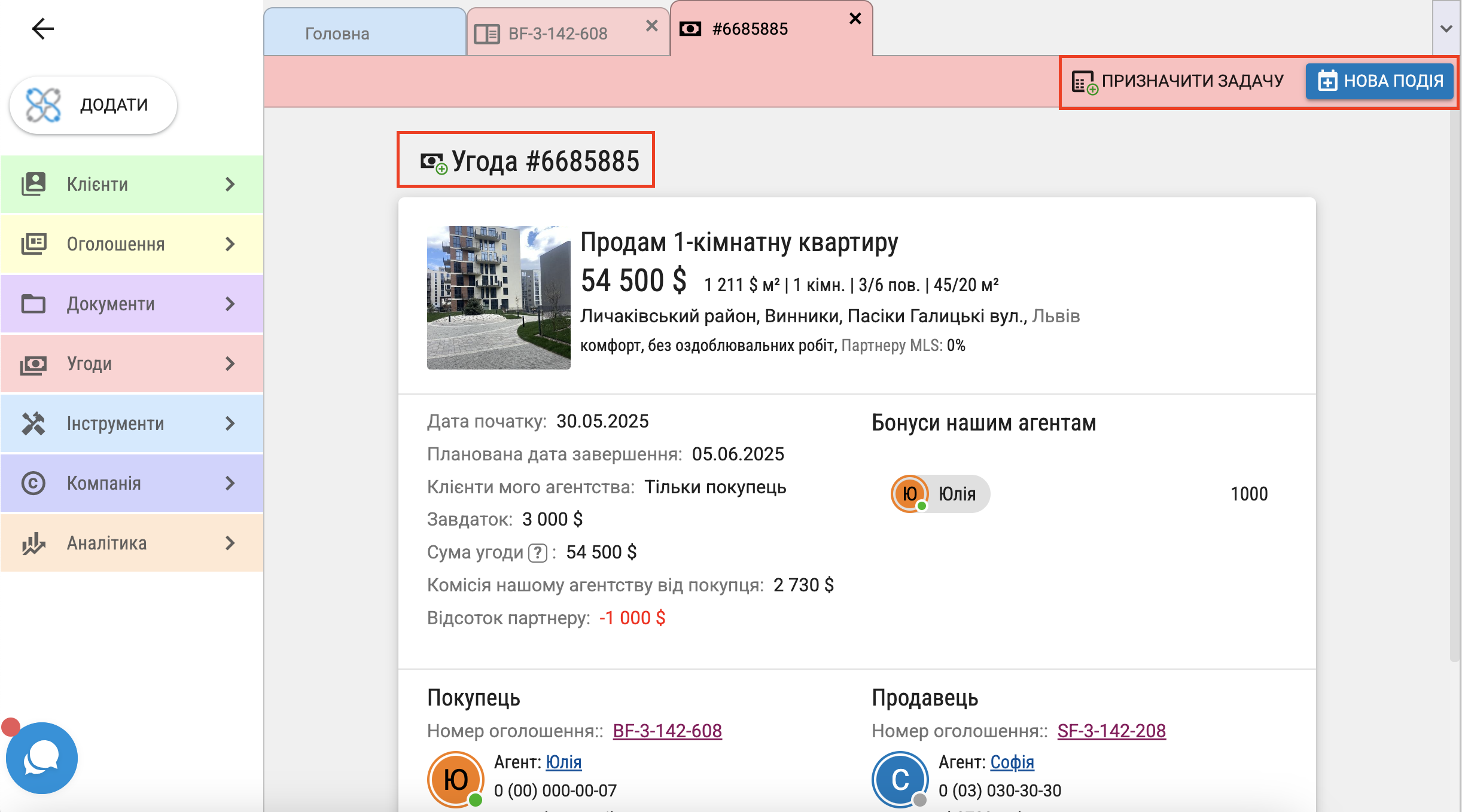Click the listing icon on BF-3-142-608 tab
1462x812 pixels.
point(487,34)
